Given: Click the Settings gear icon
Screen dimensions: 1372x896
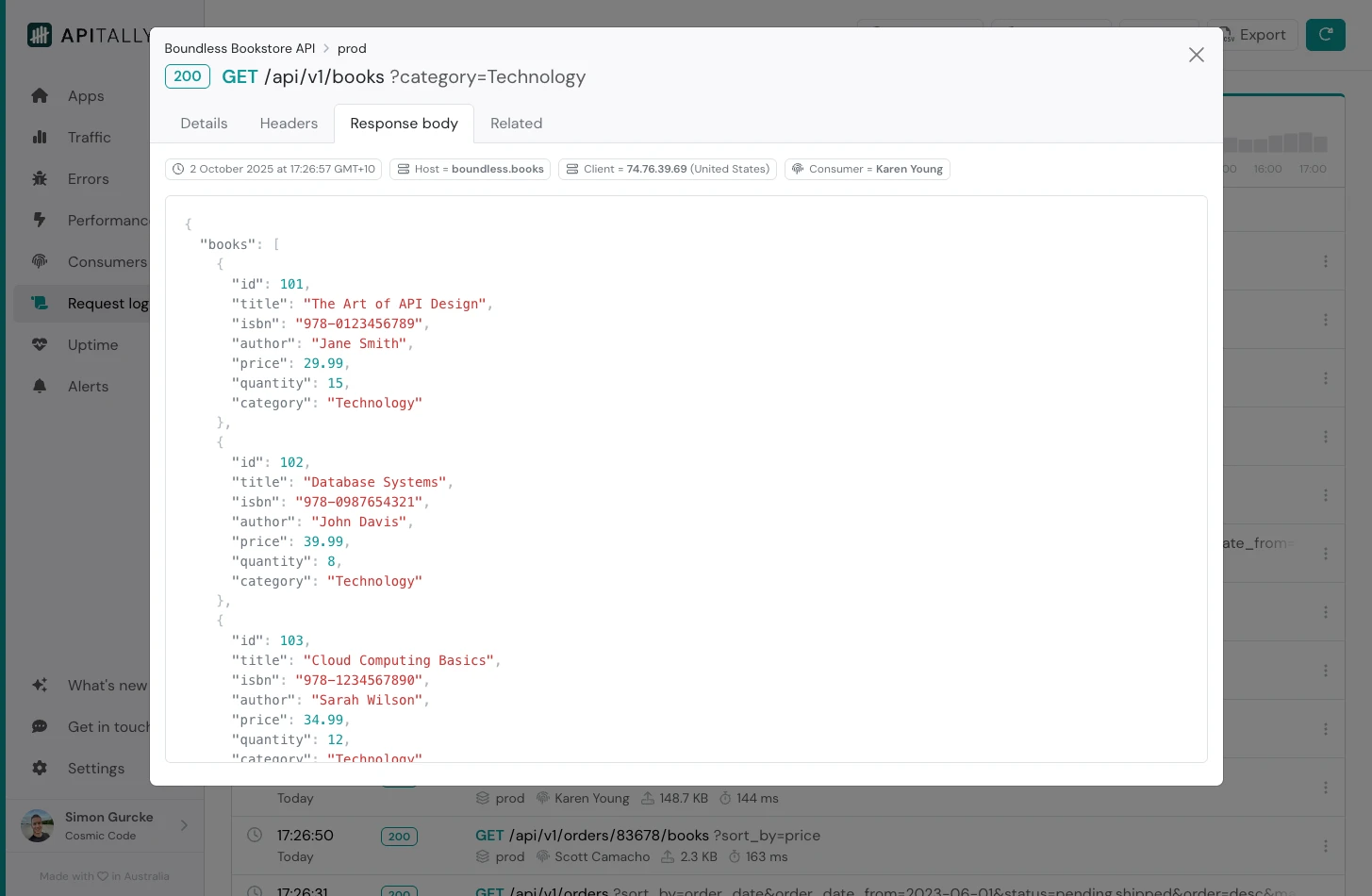Looking at the screenshot, I should (x=40, y=768).
